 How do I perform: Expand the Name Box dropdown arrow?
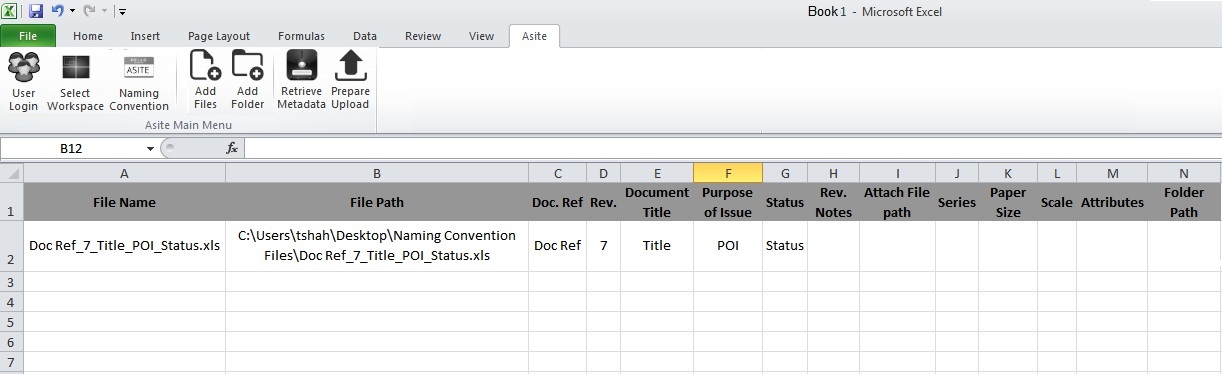pos(151,148)
